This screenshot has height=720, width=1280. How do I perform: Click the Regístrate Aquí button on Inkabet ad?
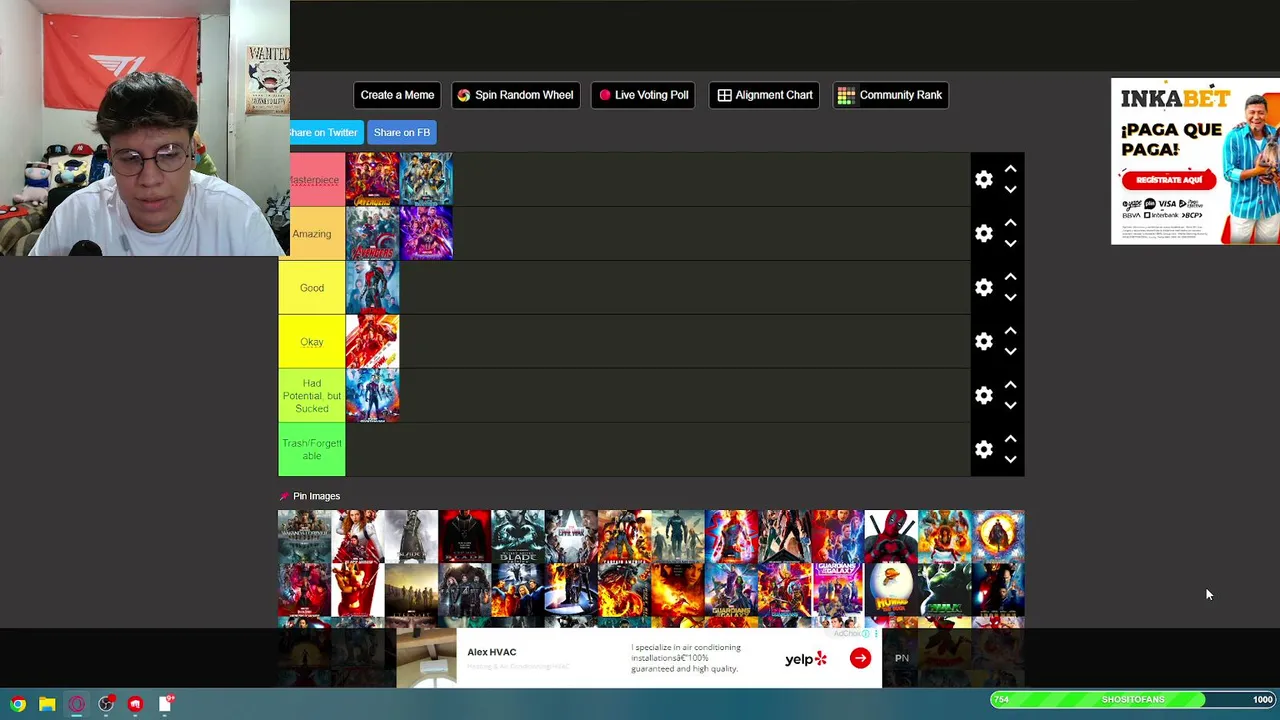[1168, 180]
